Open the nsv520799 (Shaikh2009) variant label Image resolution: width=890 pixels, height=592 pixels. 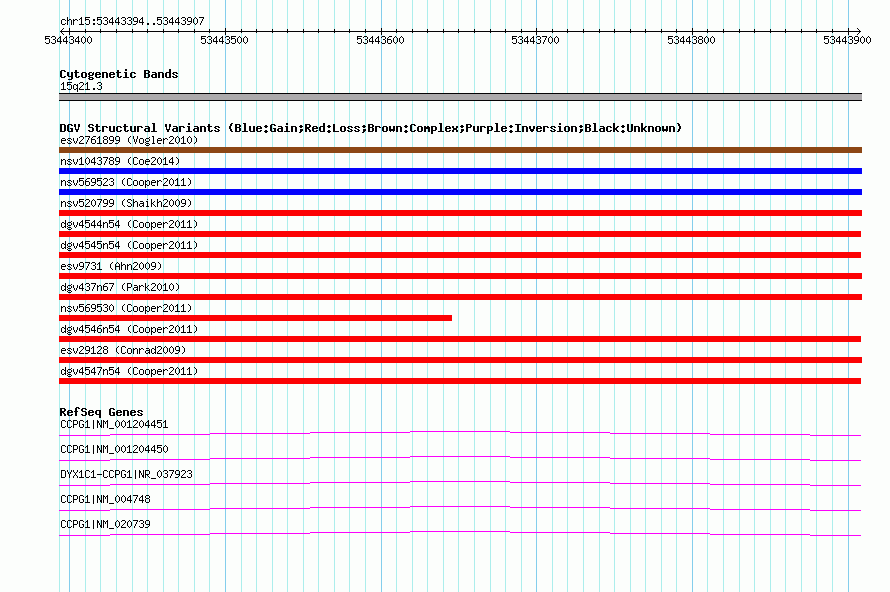point(126,203)
